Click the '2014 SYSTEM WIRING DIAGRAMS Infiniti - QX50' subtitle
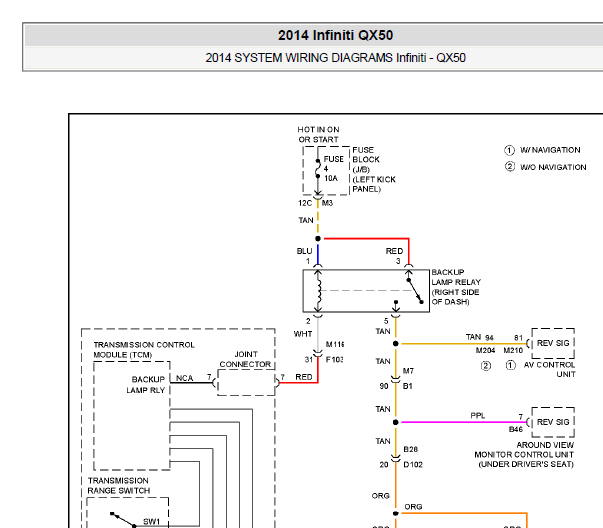The width and height of the screenshot is (603, 528). 335,58
